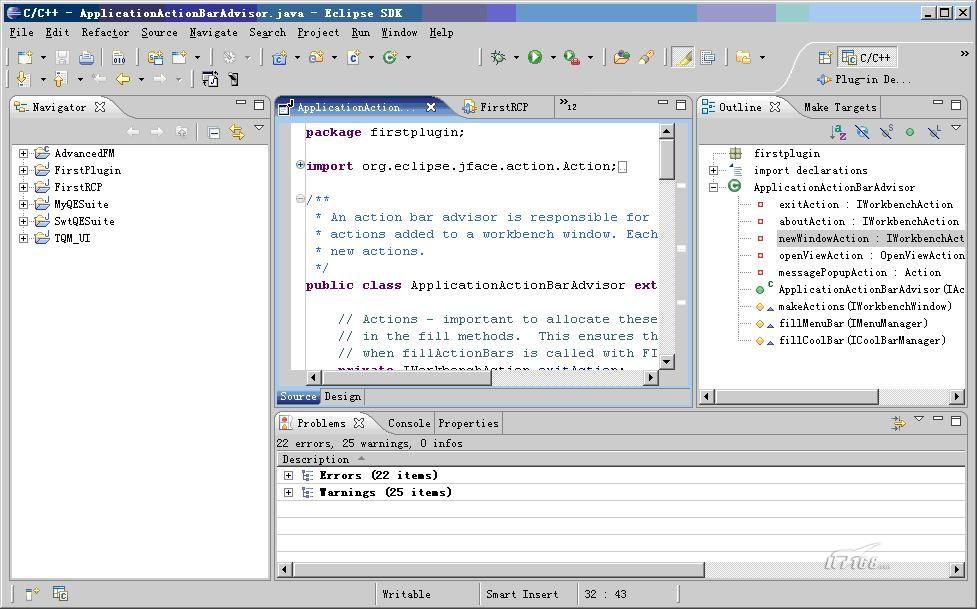
Task: Click the Search flashlight toolbar icon
Action: coord(646,57)
